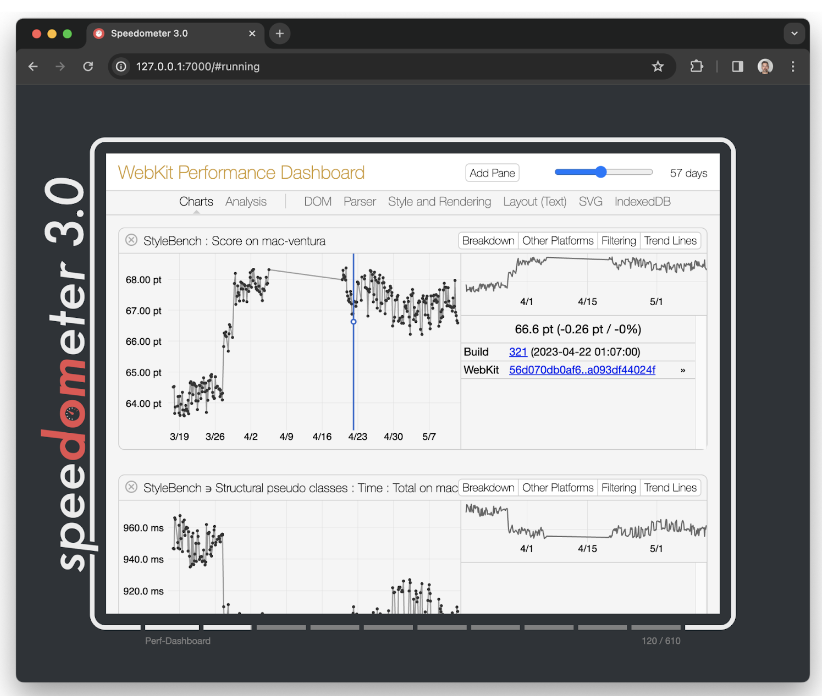The width and height of the screenshot is (822, 696).
Task: Reload the page
Action: coord(88,67)
